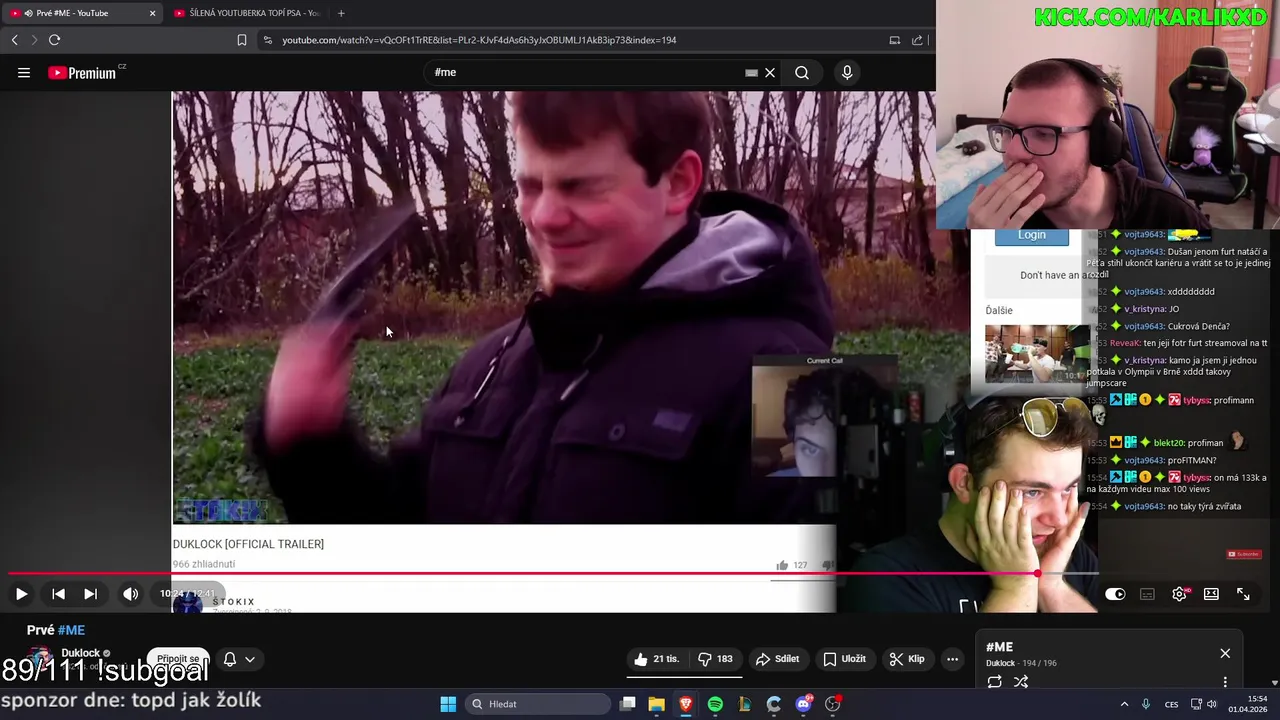The height and width of the screenshot is (720, 1280).
Task: Go back in browser history
Action: pos(14,40)
